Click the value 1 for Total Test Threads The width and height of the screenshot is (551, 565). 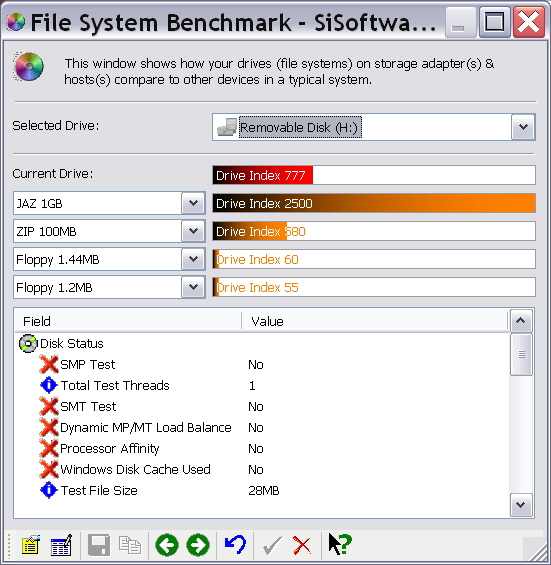point(252,386)
